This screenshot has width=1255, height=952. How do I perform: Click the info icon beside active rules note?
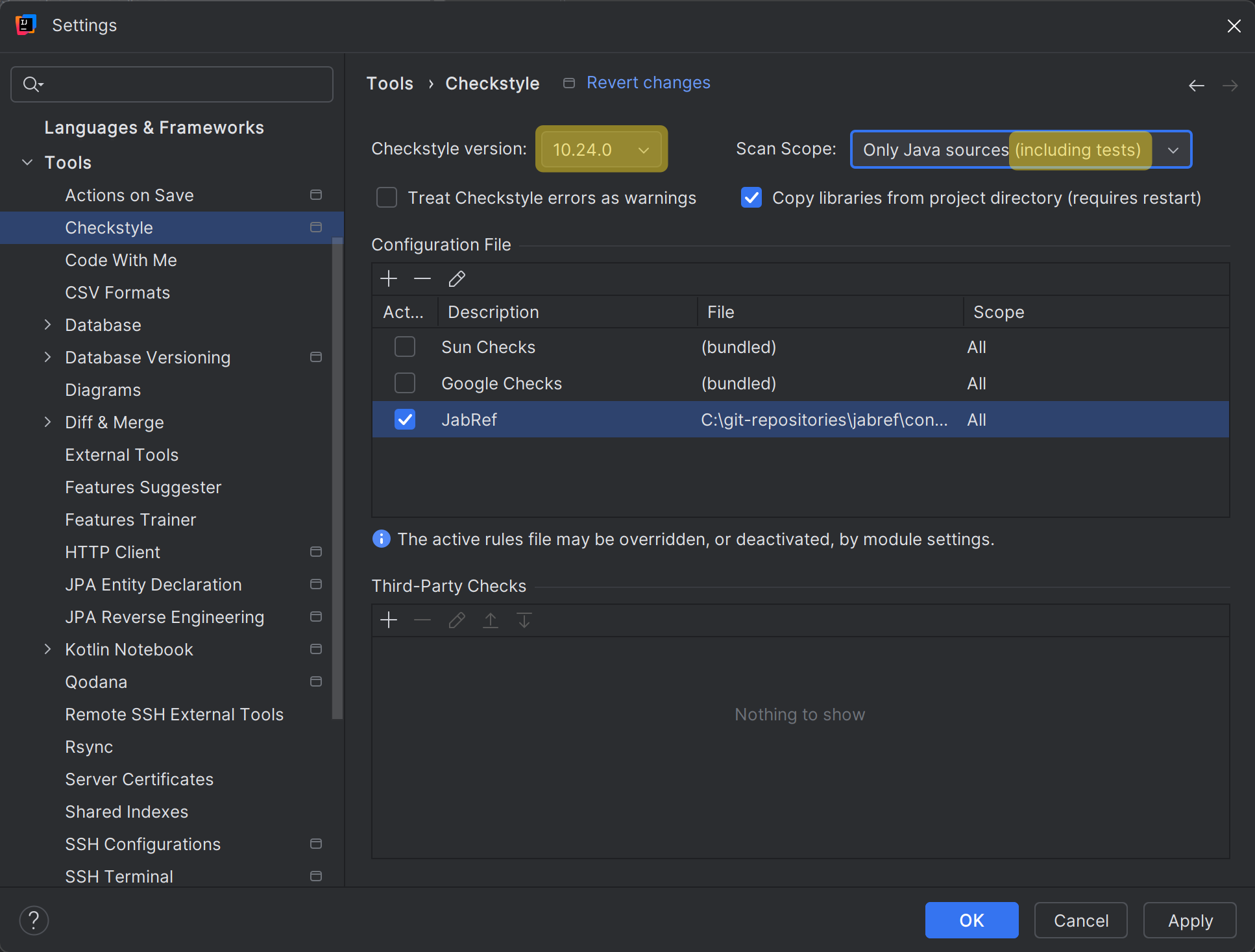coord(382,539)
